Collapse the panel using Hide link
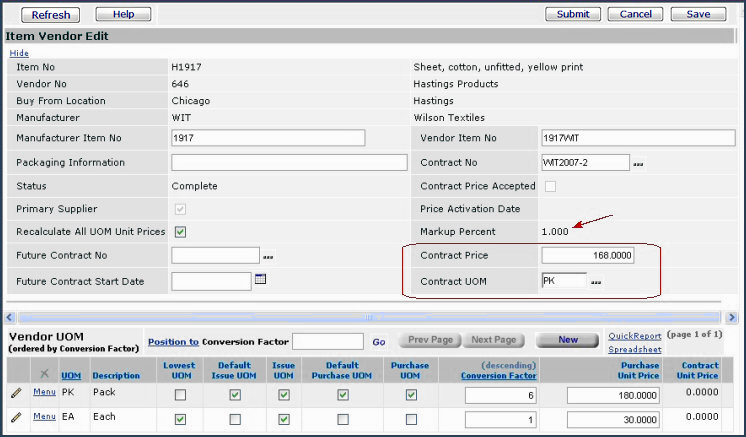 [19, 52]
